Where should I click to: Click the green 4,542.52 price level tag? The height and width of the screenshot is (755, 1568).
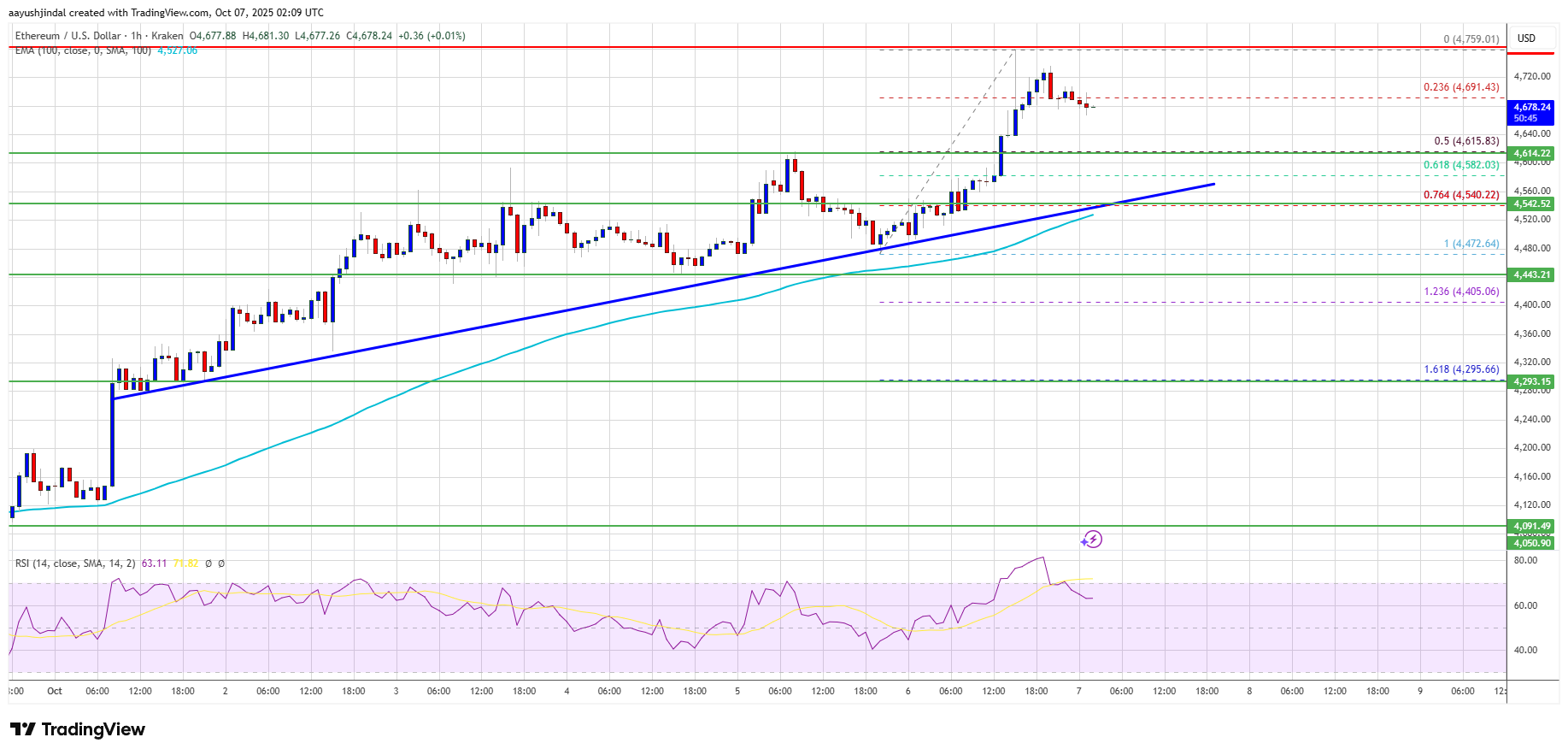pyautogui.click(x=1531, y=204)
